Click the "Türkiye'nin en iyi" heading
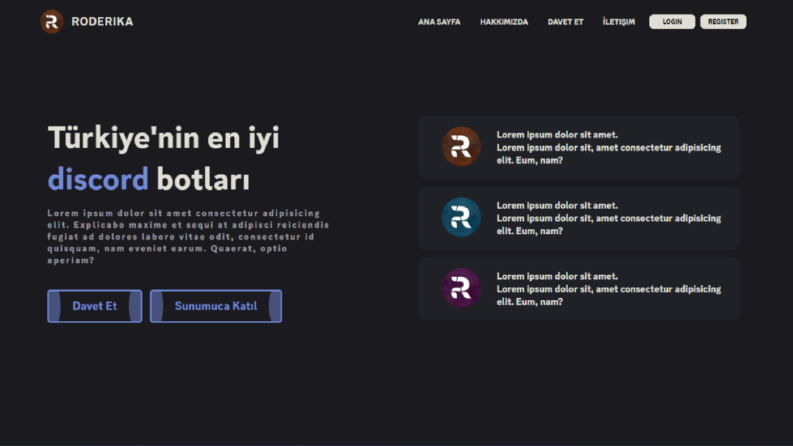The width and height of the screenshot is (793, 446). [163, 138]
